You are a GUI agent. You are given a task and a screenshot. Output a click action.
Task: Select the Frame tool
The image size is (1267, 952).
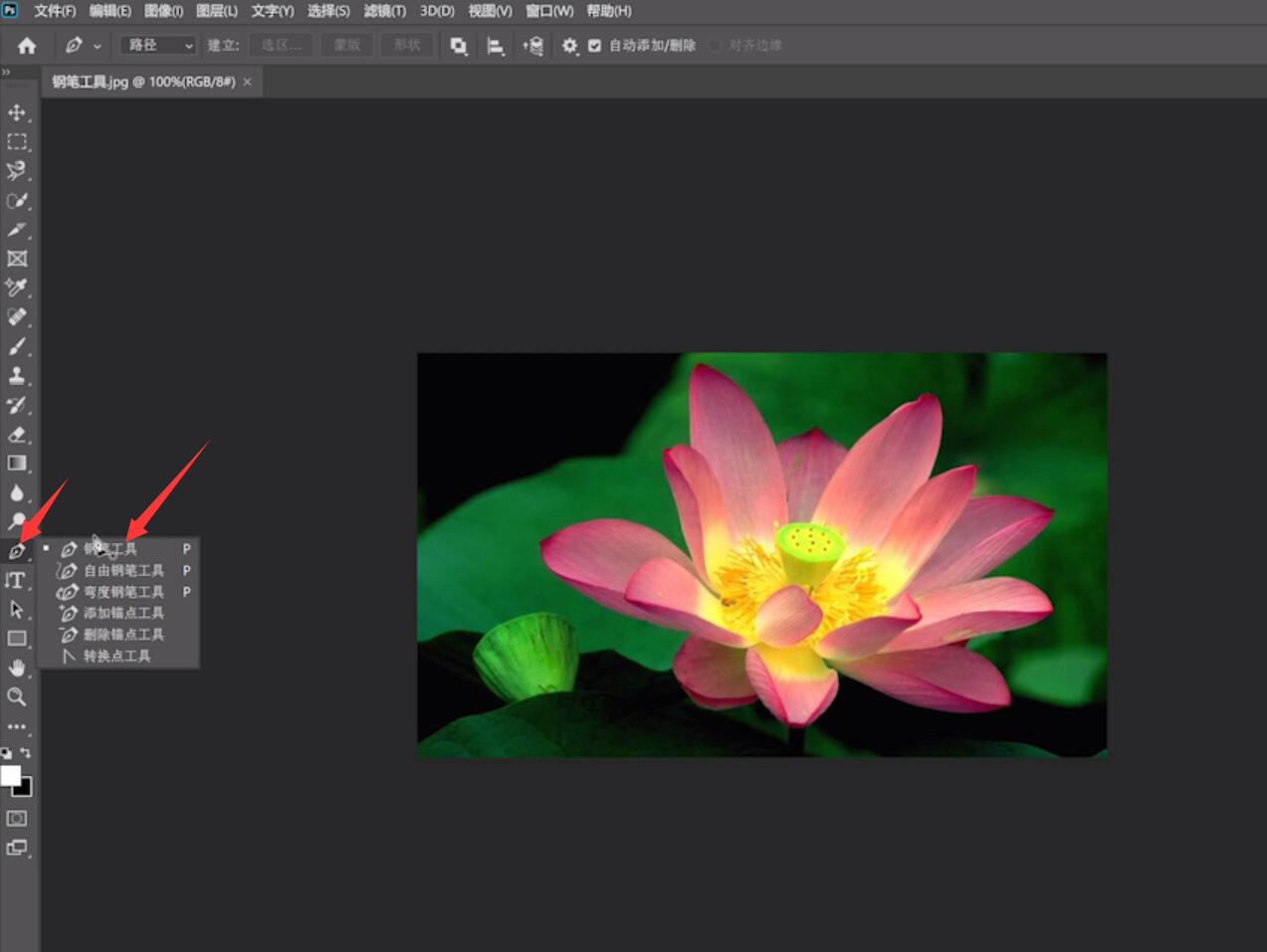pyautogui.click(x=17, y=259)
